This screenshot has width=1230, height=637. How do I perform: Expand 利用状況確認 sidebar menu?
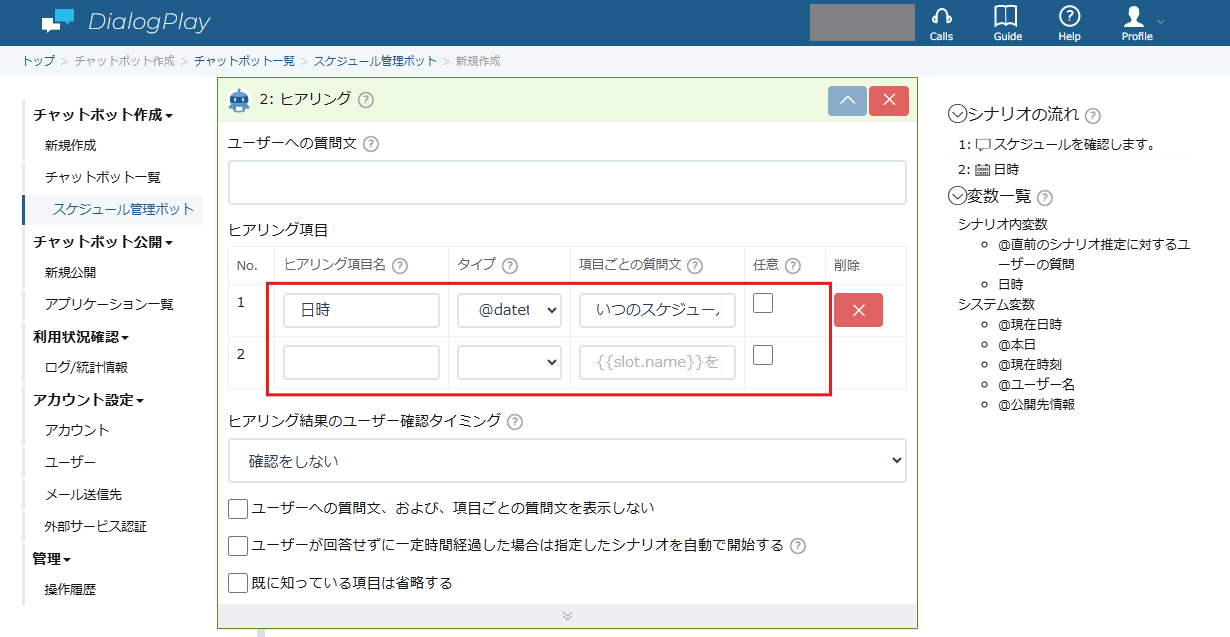81,337
